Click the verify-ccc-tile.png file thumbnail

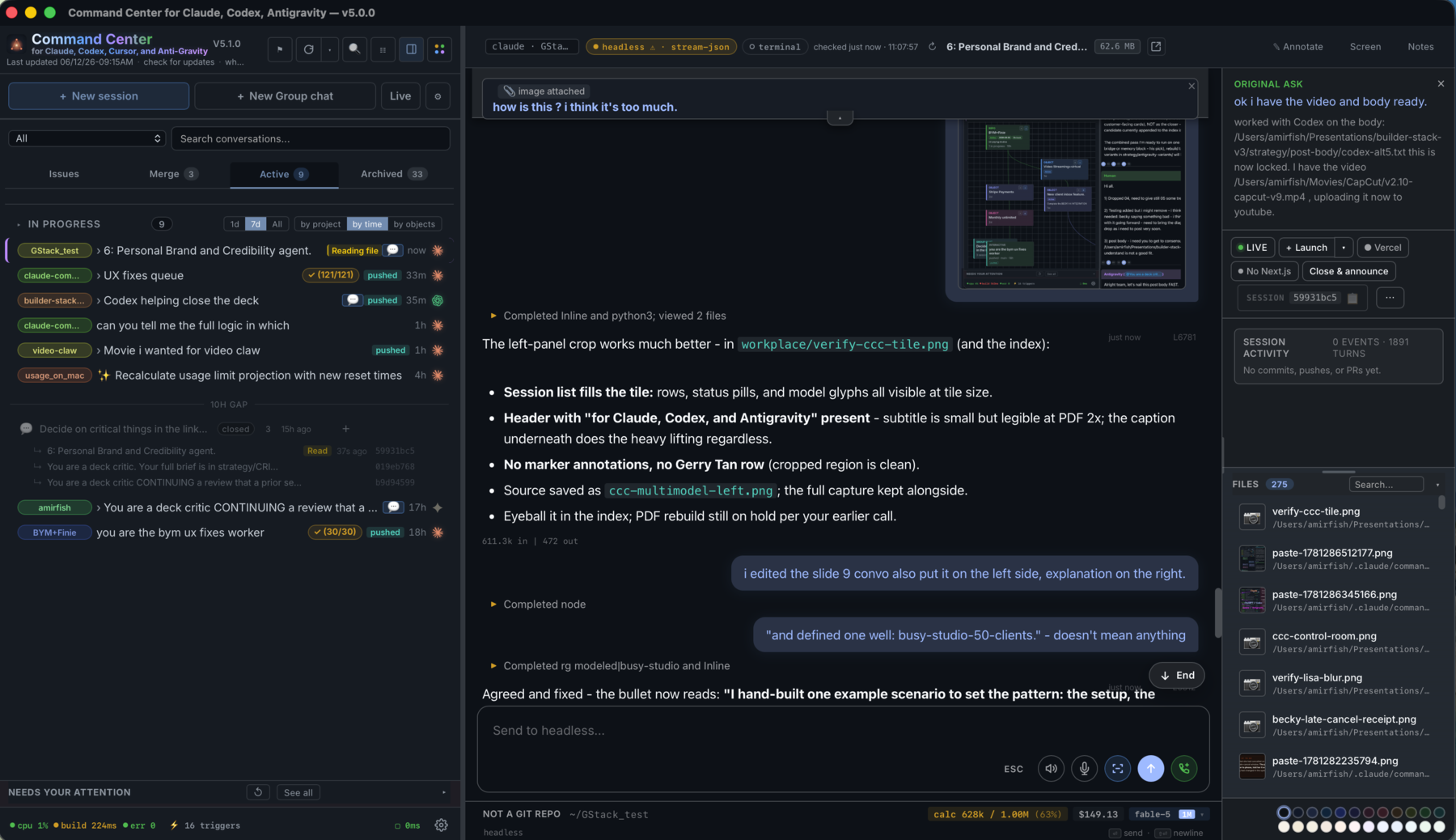tap(1251, 517)
